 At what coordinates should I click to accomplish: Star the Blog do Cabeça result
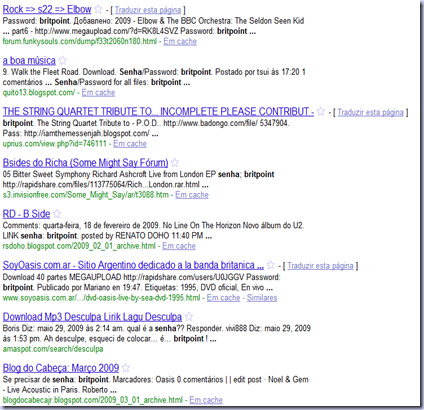pos(126,368)
